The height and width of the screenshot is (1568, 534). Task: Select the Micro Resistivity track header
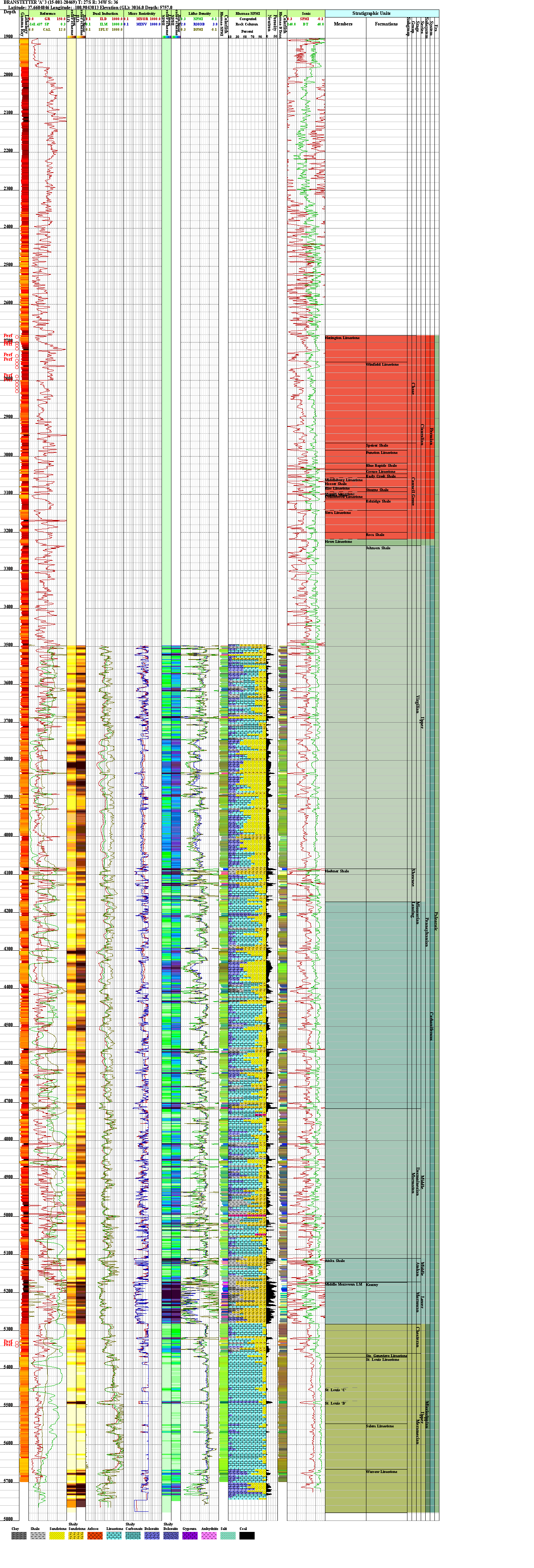(x=143, y=13)
